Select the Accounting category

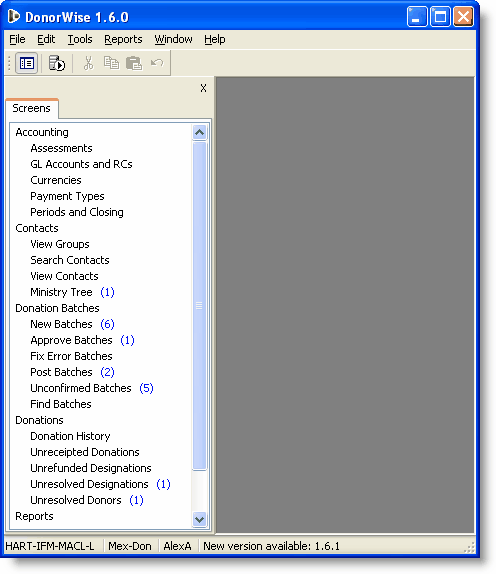42,132
